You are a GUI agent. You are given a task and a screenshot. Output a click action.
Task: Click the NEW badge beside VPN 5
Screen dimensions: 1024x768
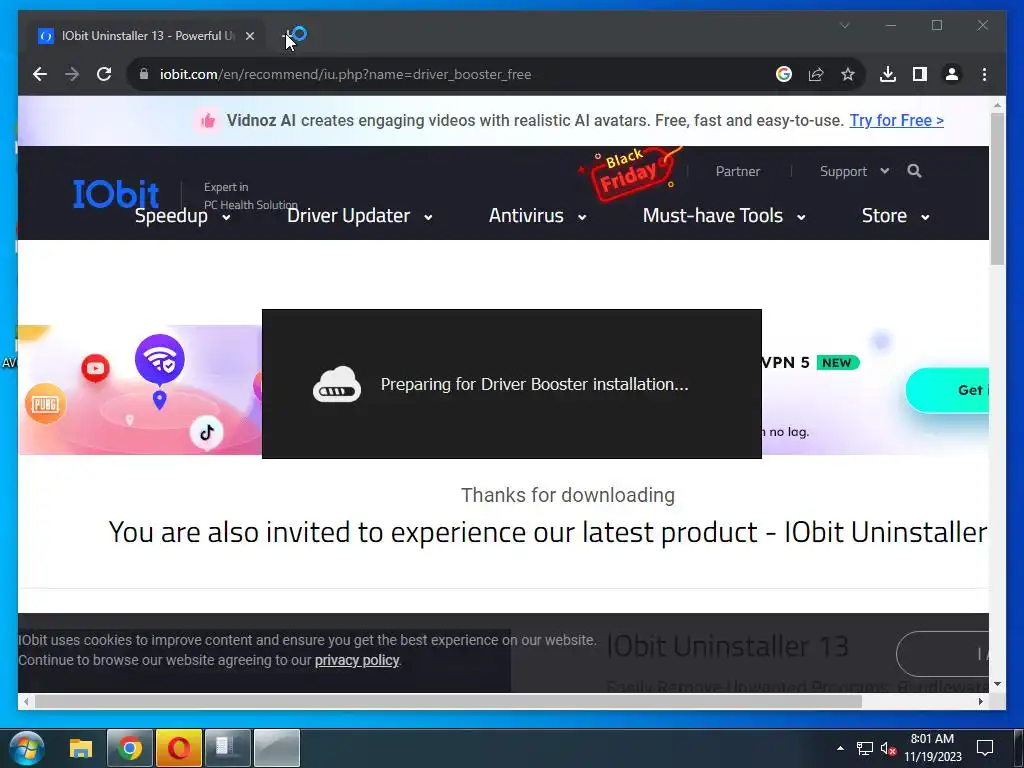838,362
